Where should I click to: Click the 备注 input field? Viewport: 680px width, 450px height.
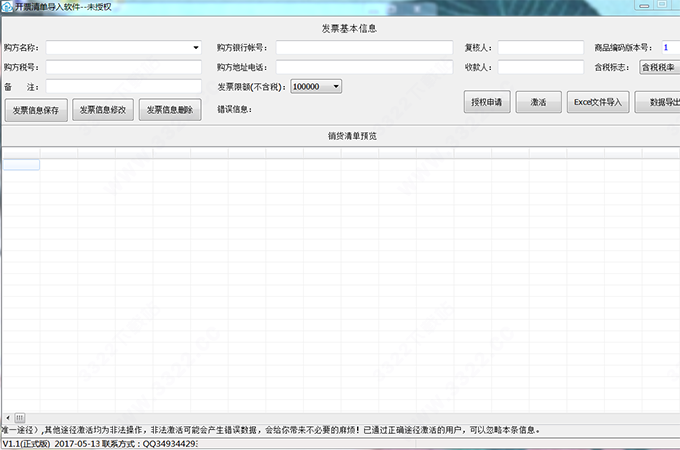[124, 87]
